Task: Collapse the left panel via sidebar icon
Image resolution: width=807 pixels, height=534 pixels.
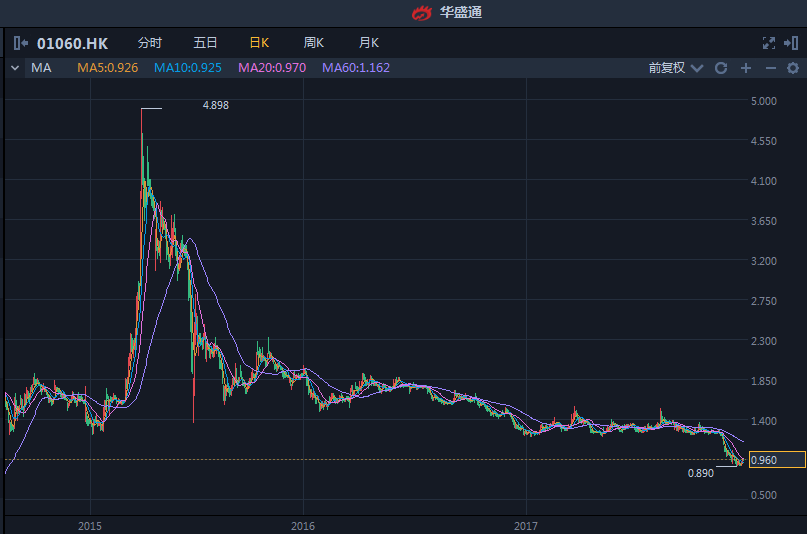Action: tap(21, 43)
